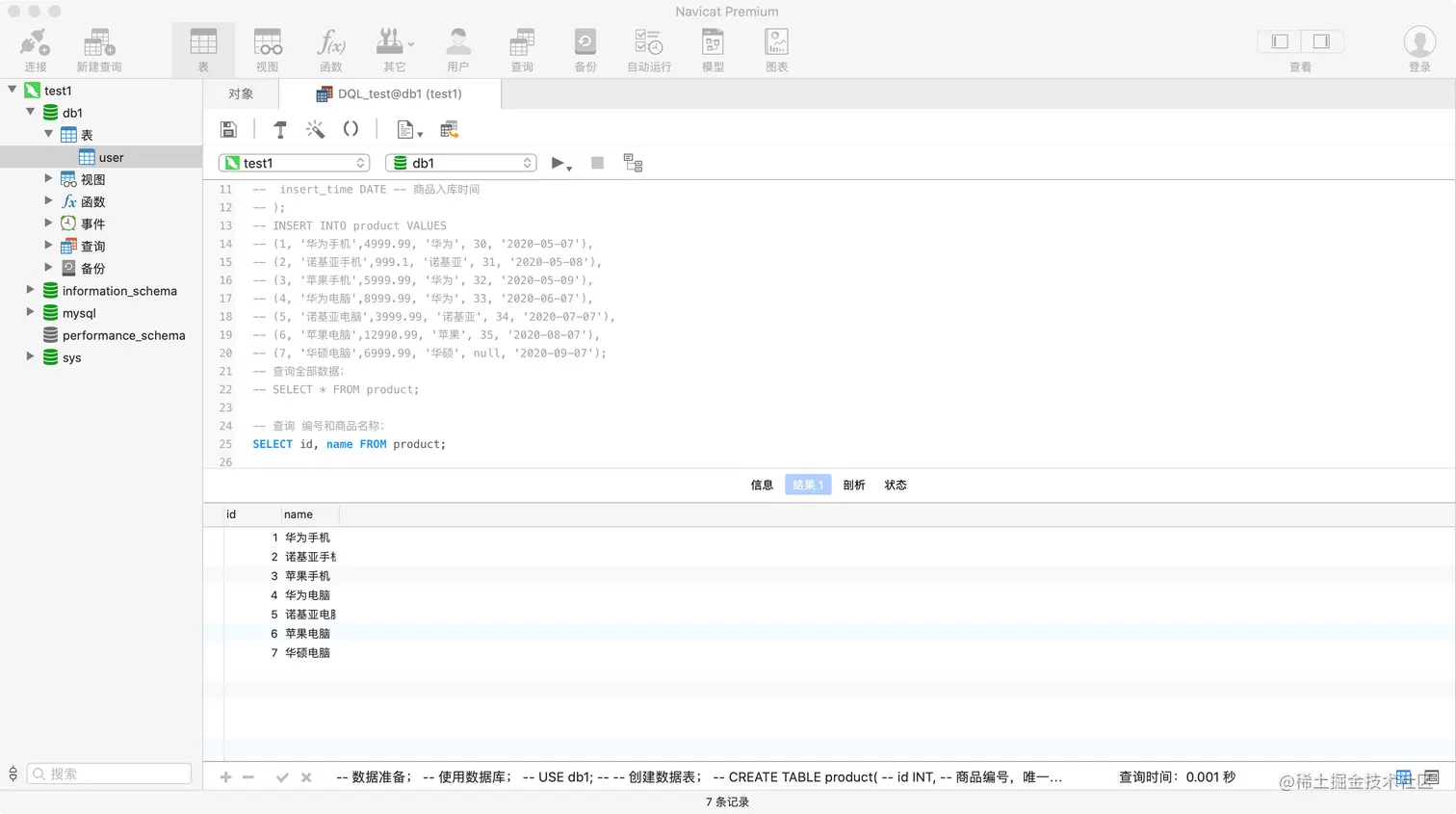Open the 视图 views toolbar icon
Image resolution: width=1456 pixels, height=814 pixels.
pos(268,50)
